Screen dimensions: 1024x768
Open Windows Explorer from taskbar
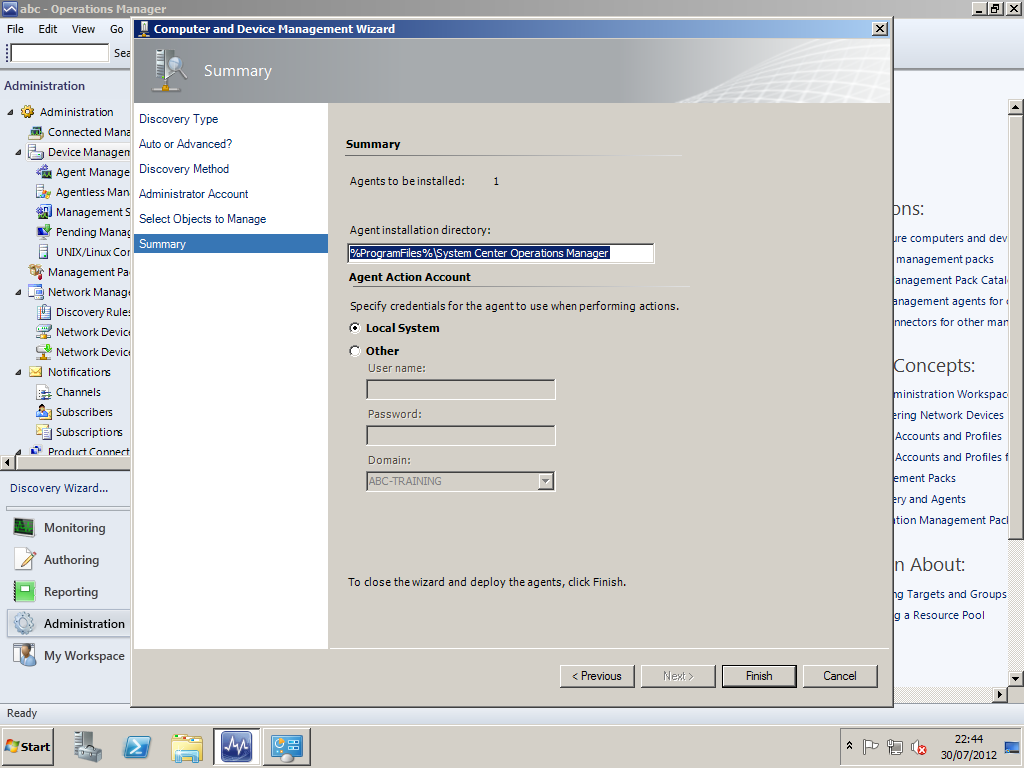[x=187, y=747]
